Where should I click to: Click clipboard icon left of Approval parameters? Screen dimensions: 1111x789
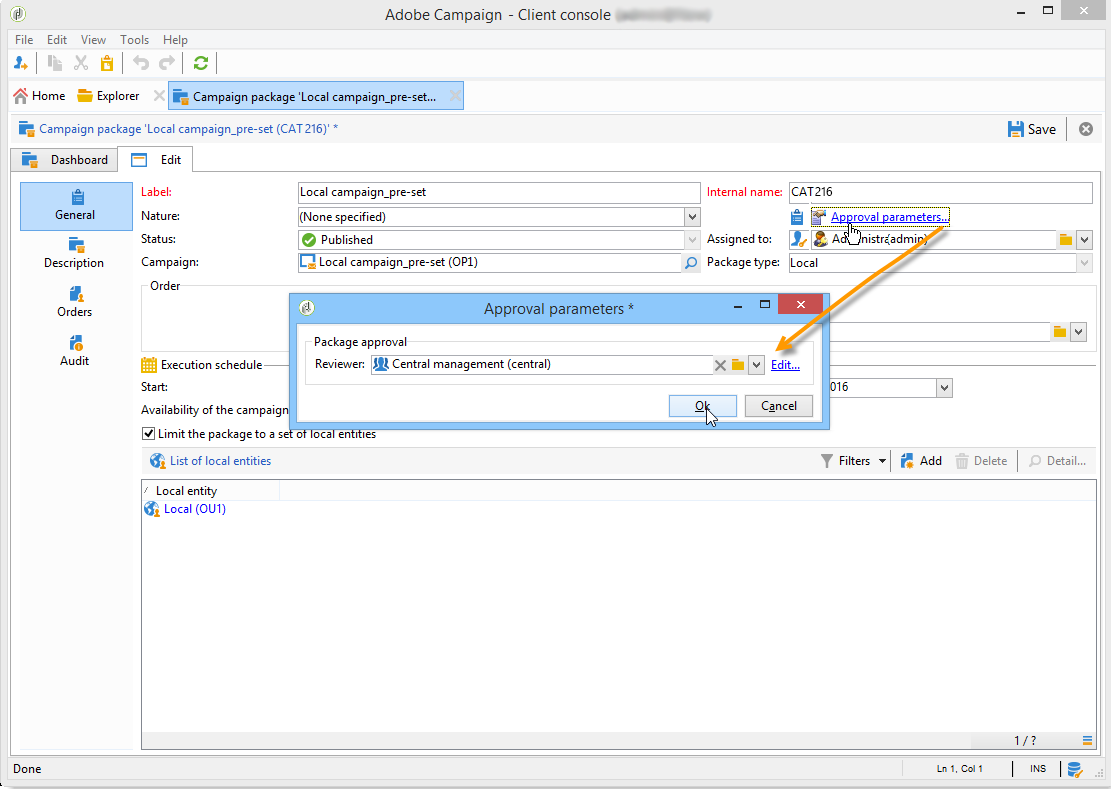(796, 217)
